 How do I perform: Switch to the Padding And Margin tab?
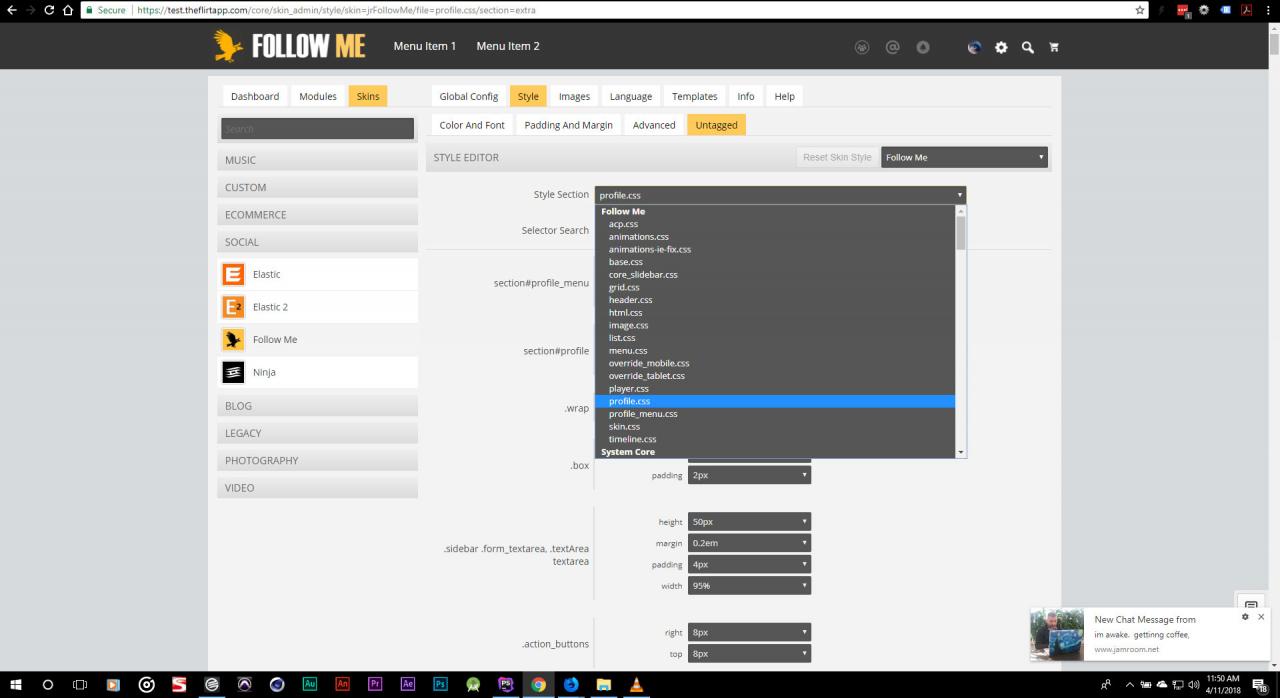[568, 125]
